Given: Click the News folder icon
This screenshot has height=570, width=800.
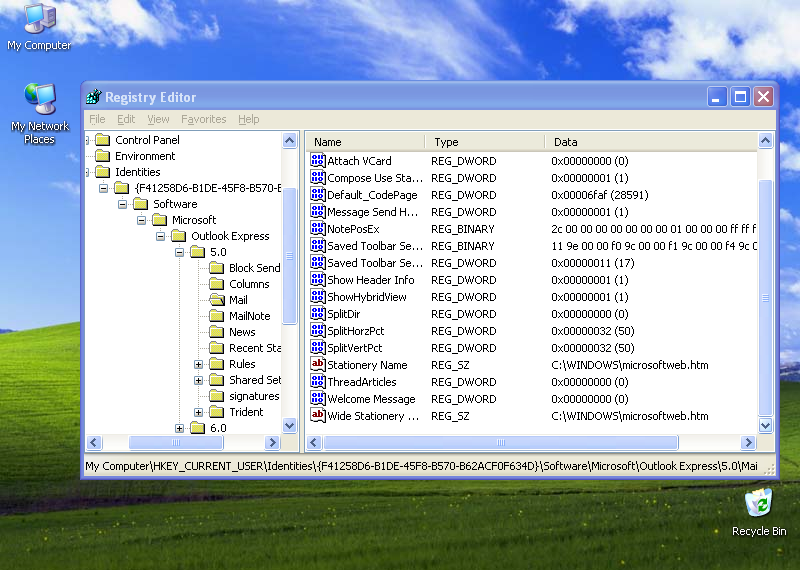Looking at the screenshot, I should pyautogui.click(x=217, y=332).
